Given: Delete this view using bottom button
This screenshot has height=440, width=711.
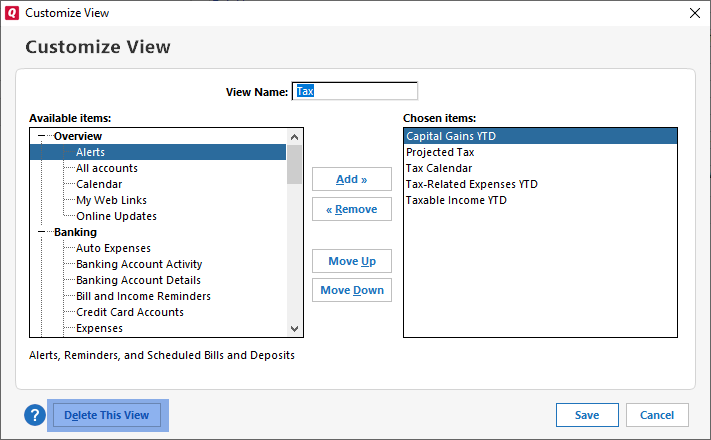Looking at the screenshot, I should [106, 415].
